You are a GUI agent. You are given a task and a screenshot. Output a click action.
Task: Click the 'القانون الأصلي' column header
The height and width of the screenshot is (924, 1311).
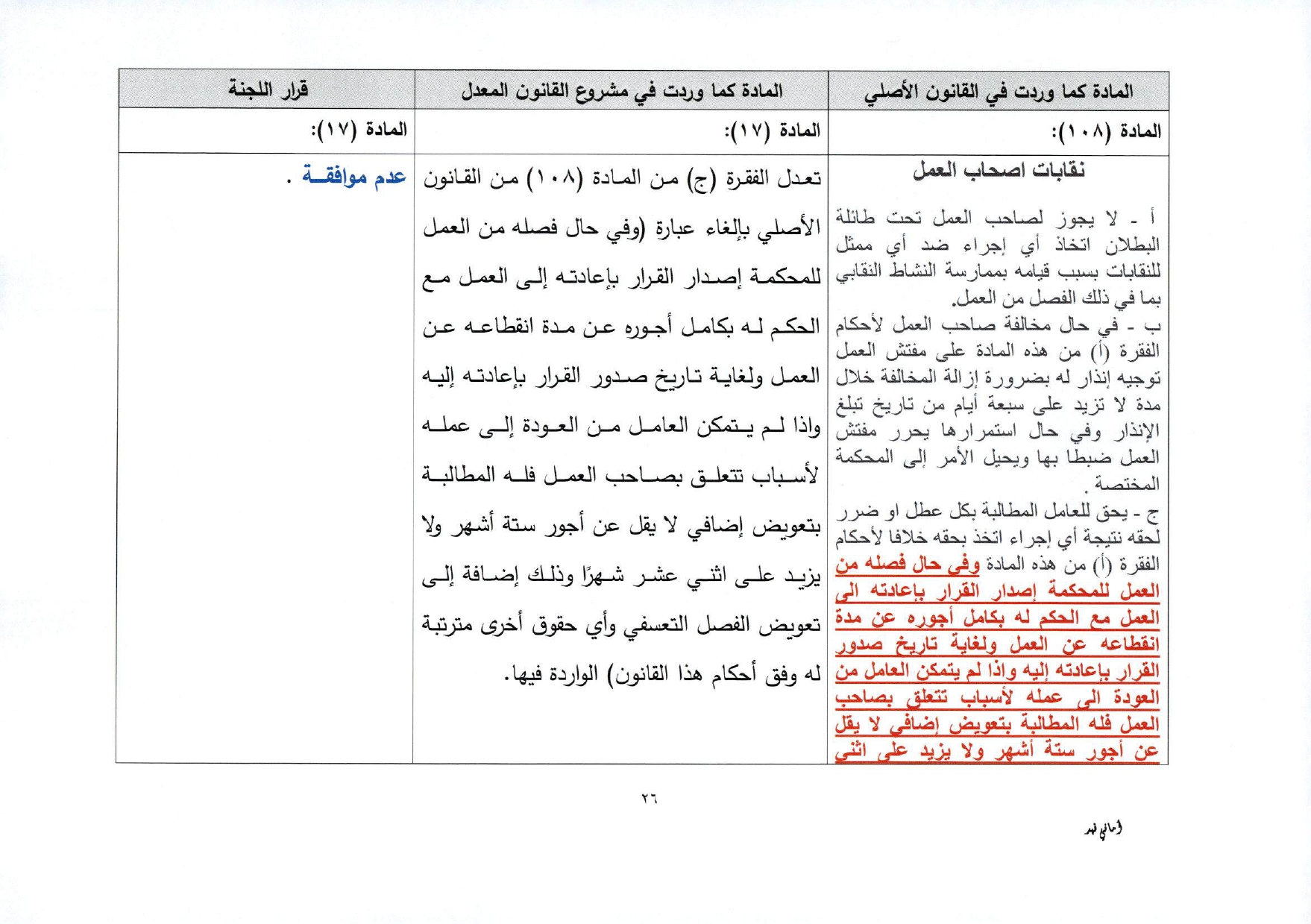(x=998, y=92)
